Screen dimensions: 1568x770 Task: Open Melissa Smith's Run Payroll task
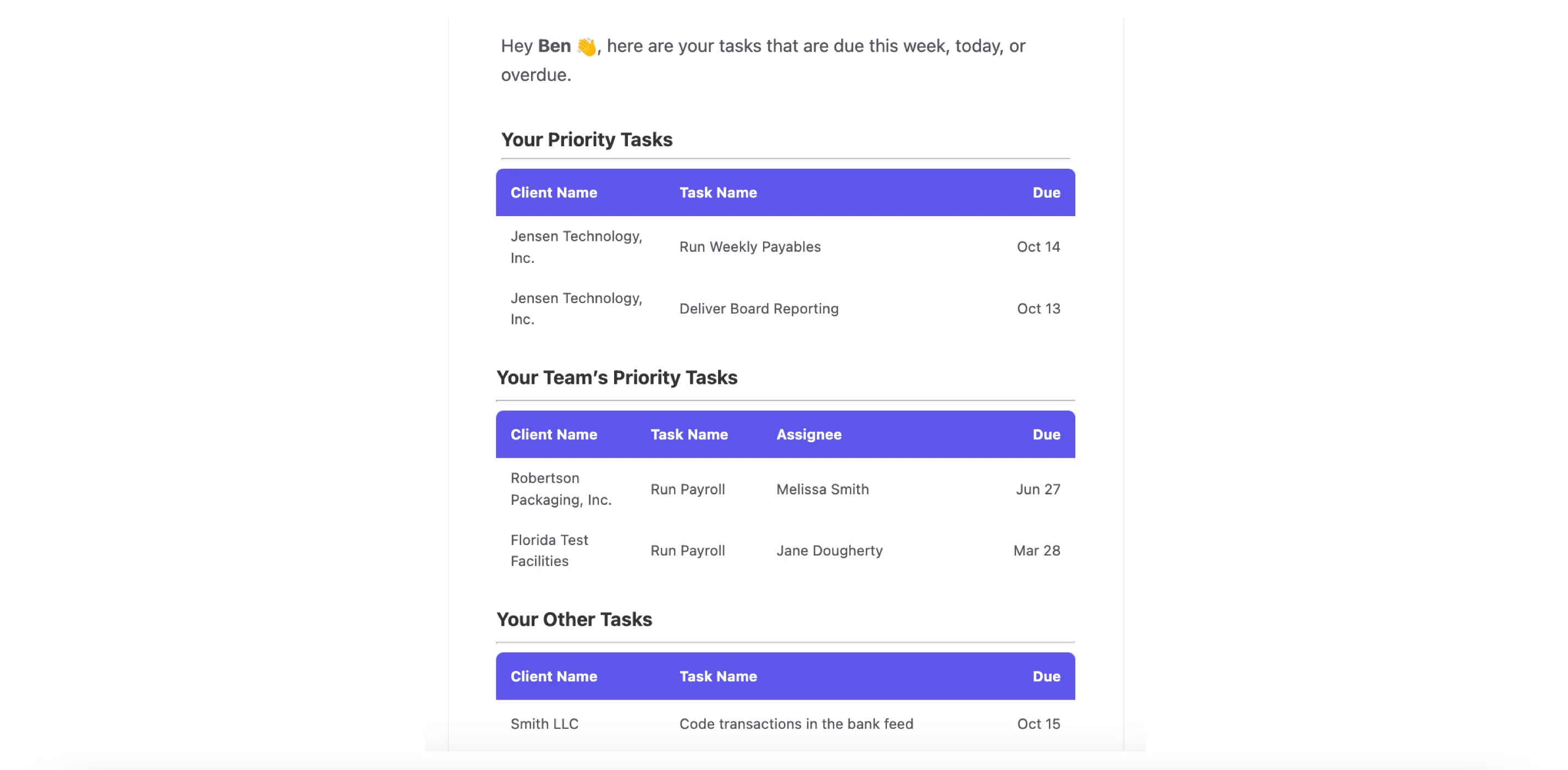point(688,489)
